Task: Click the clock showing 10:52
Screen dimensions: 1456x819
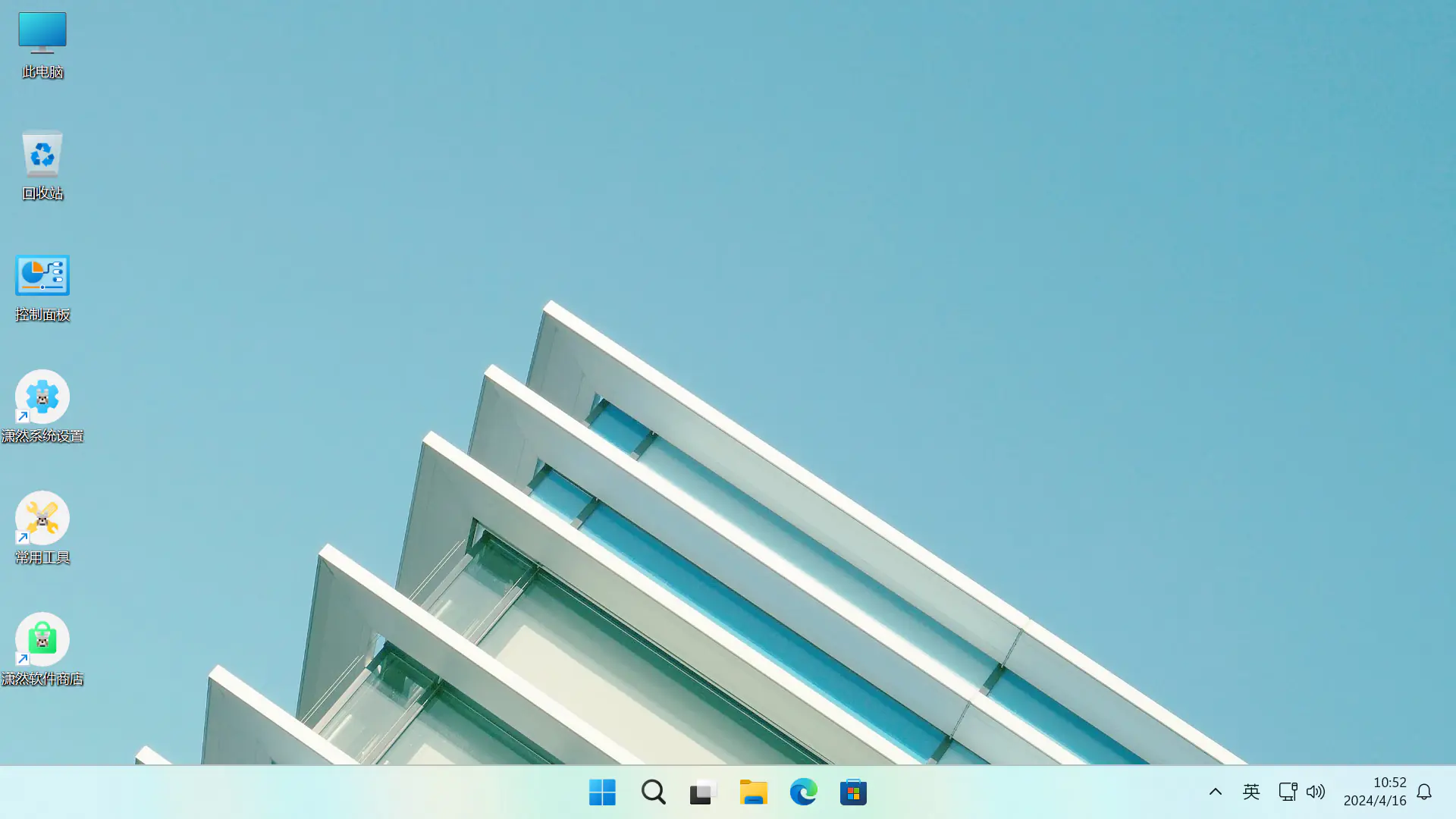Action: (x=1389, y=783)
